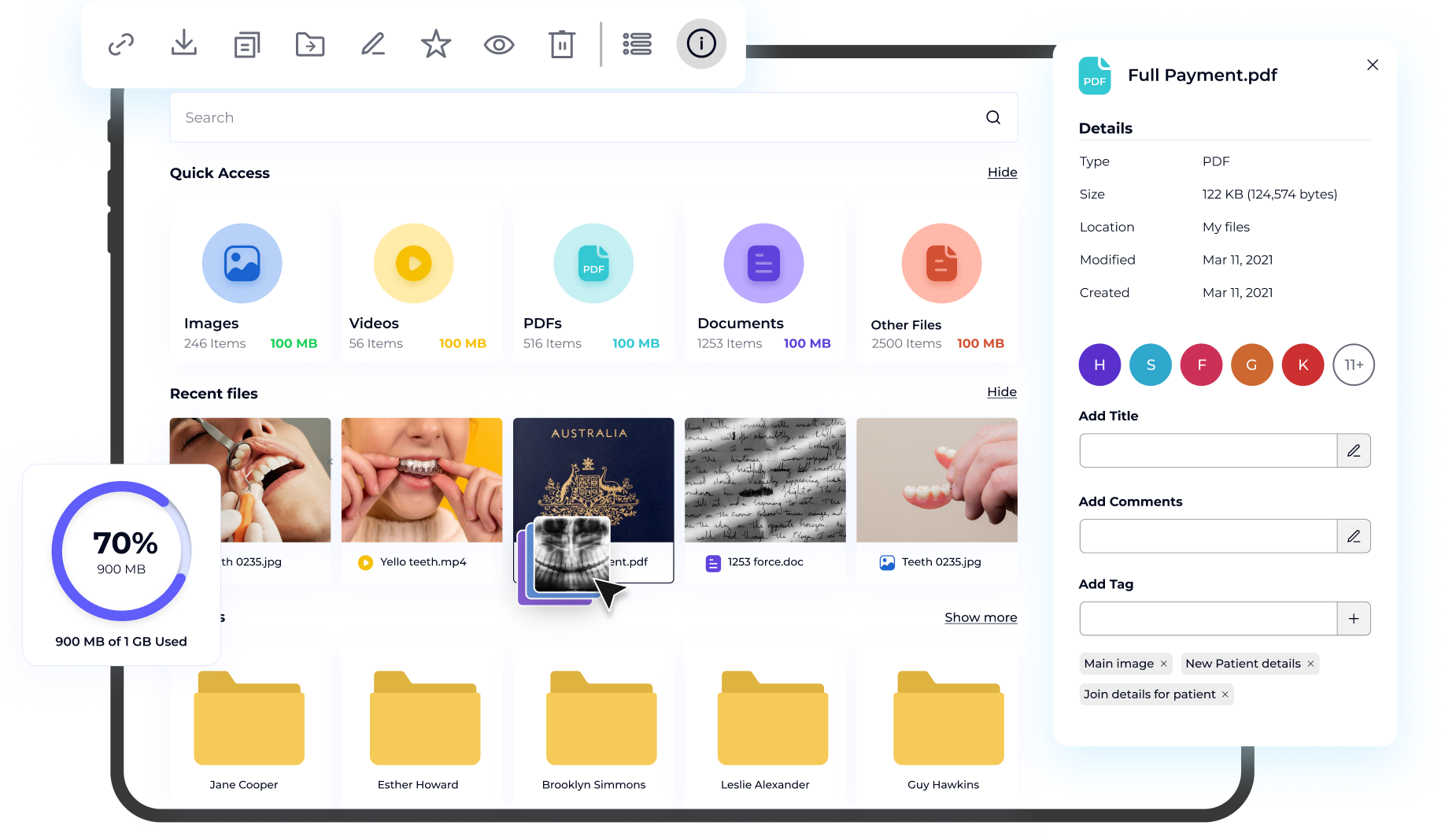
Task: Open Teeth 0235.jpg dentures thumbnail
Action: [x=937, y=479]
